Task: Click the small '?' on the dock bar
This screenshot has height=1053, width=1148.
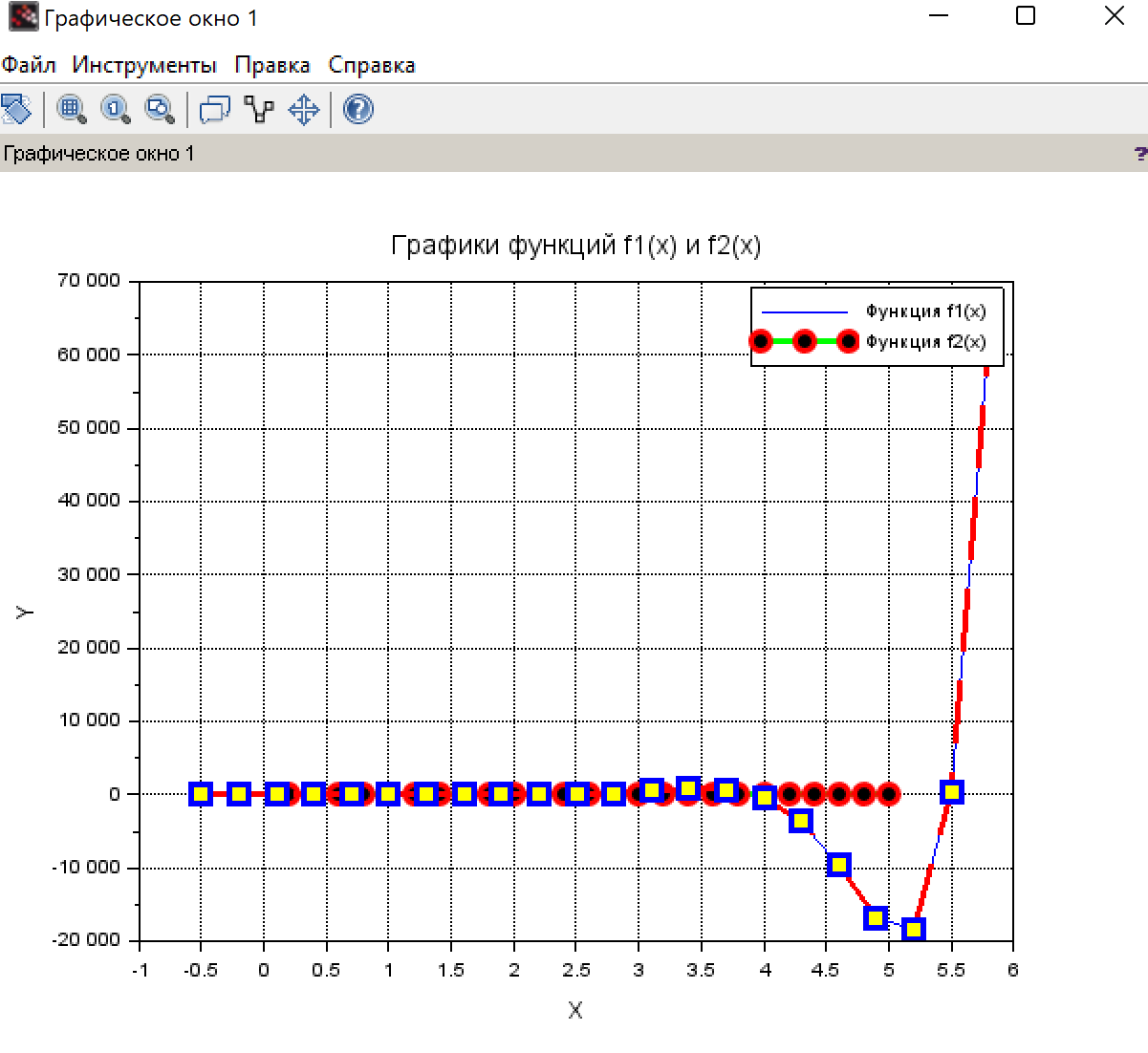Action: pos(1140,154)
